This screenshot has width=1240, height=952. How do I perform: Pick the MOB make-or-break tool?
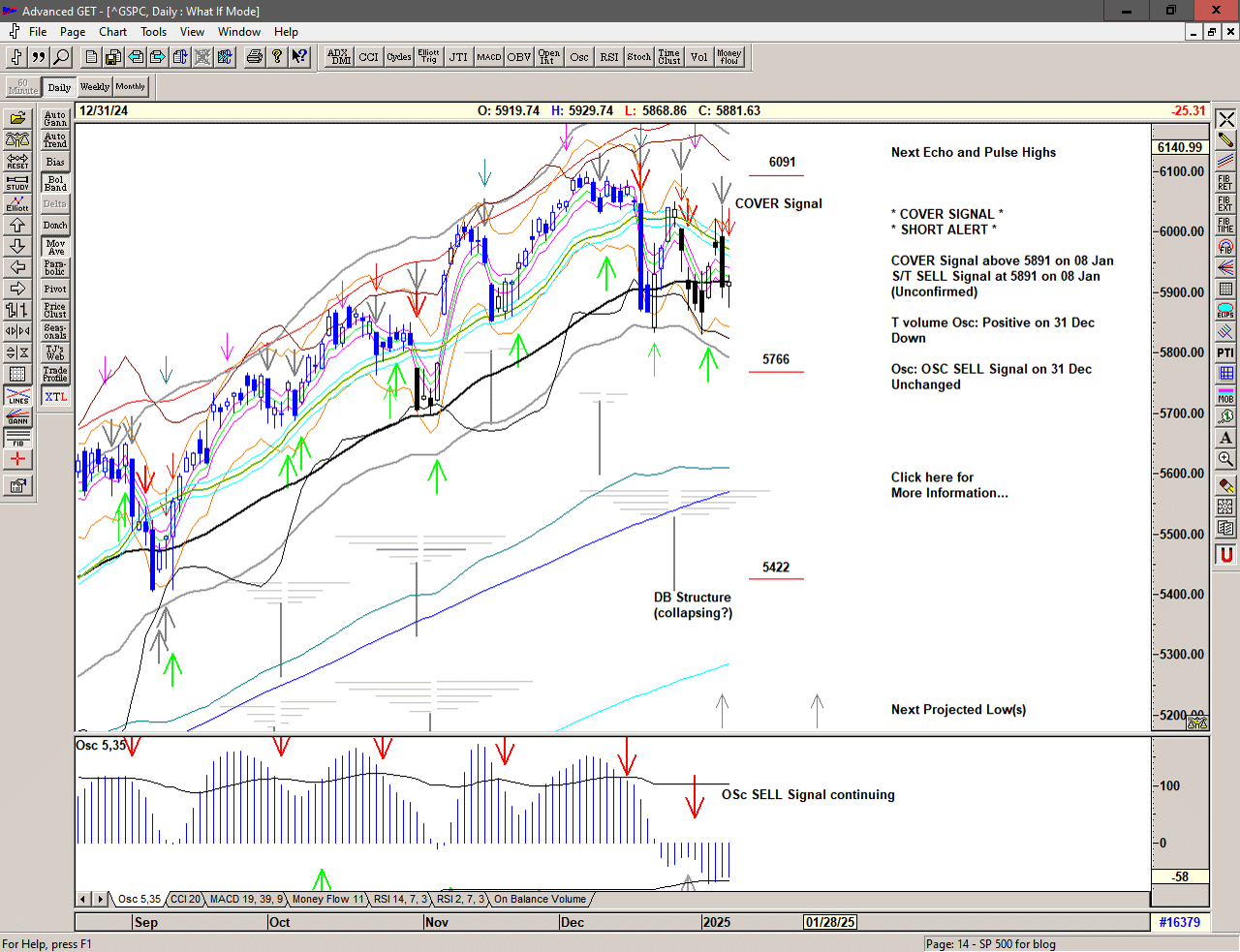[x=1225, y=395]
